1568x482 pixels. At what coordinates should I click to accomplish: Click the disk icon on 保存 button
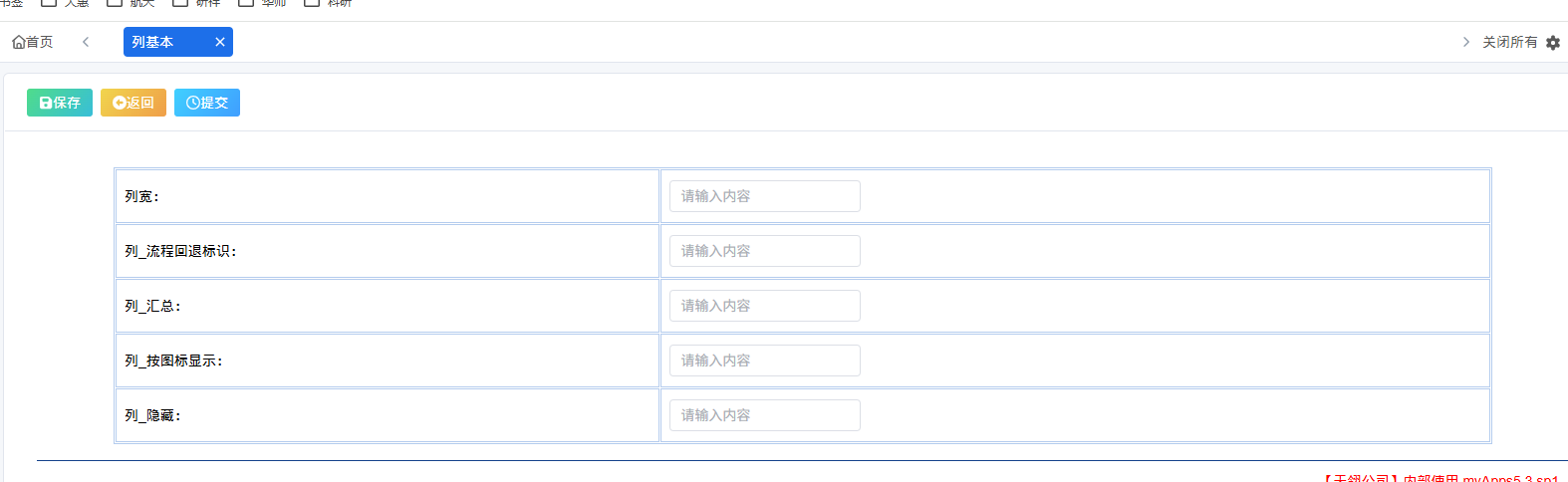pos(46,103)
